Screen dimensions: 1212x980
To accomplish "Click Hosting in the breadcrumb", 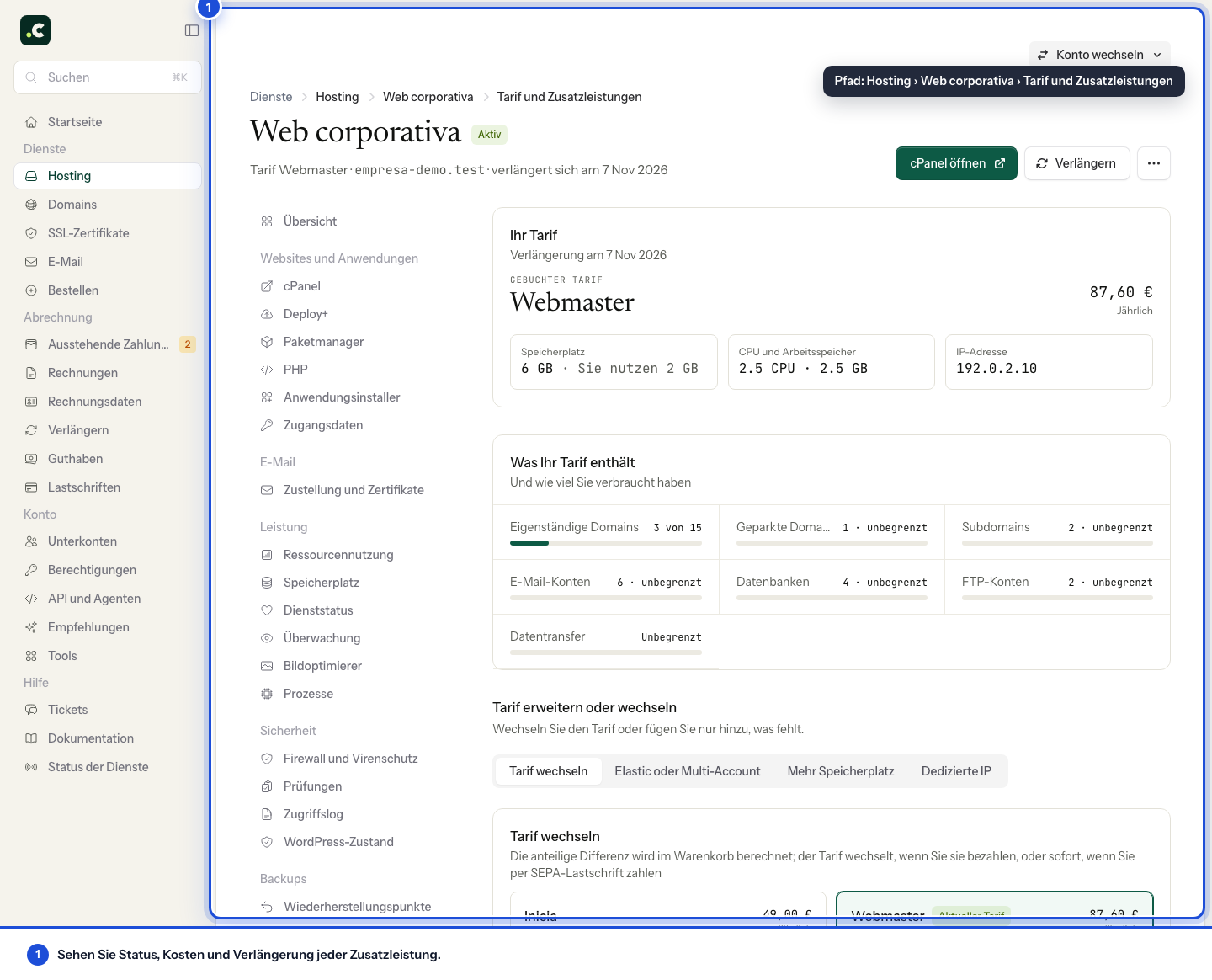I will click(338, 97).
